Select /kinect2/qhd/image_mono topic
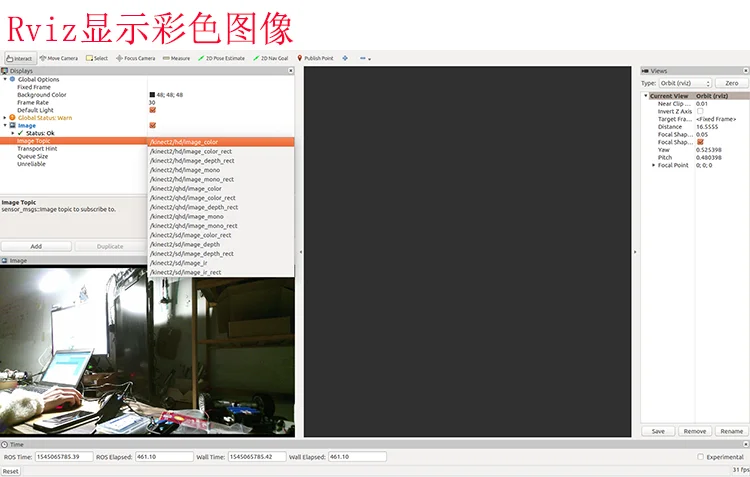 click(221, 216)
